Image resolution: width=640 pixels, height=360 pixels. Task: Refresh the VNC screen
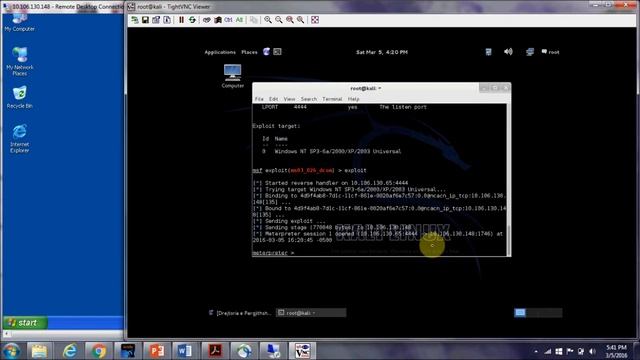tap(192, 20)
